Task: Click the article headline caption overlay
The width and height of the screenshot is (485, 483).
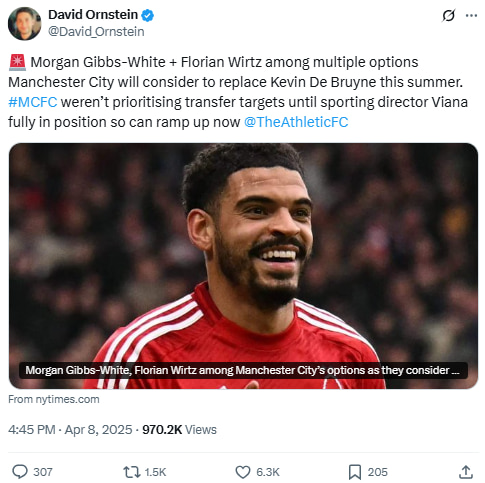Action: tap(243, 370)
